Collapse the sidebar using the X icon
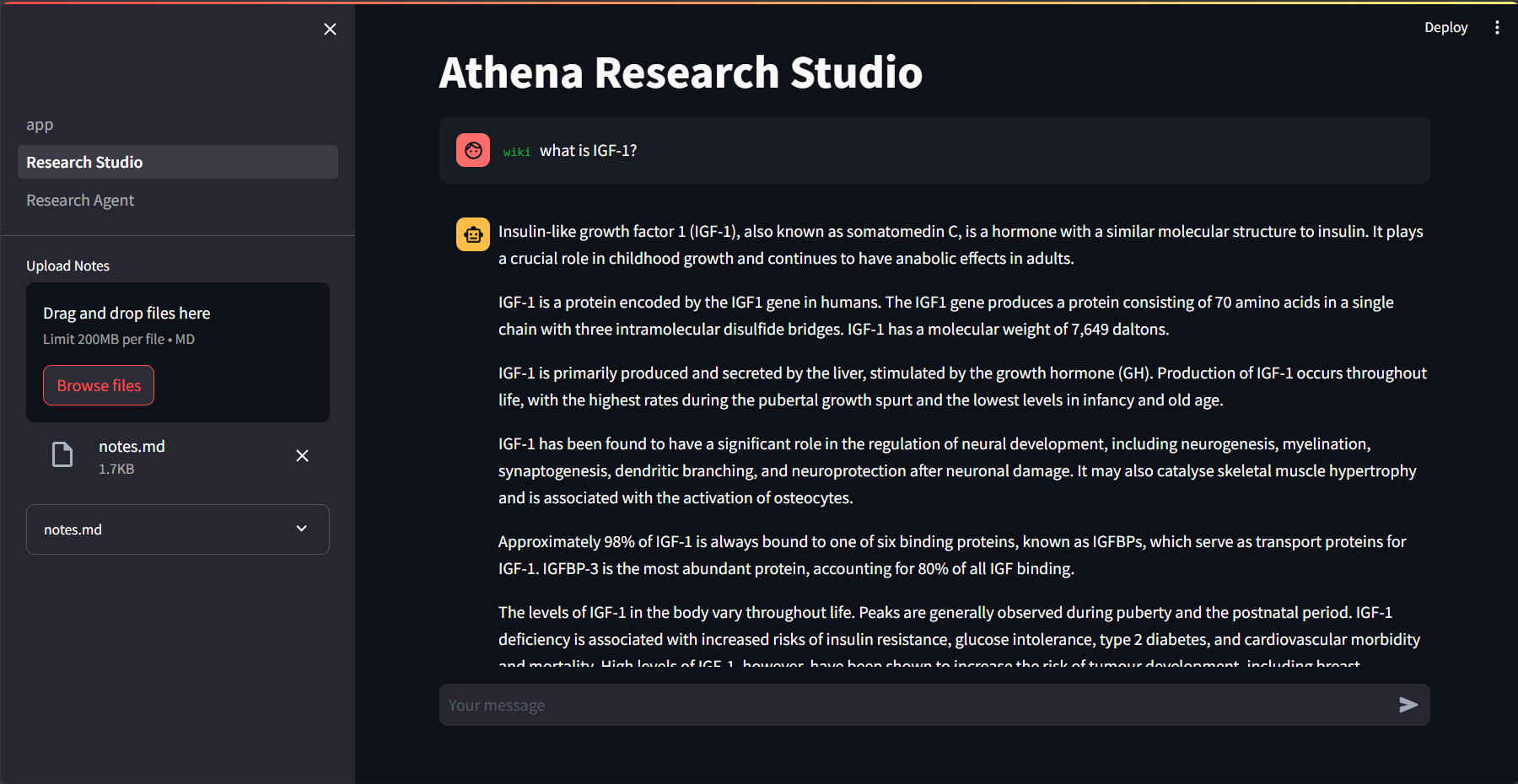This screenshot has height=784, width=1518. pyautogui.click(x=330, y=29)
